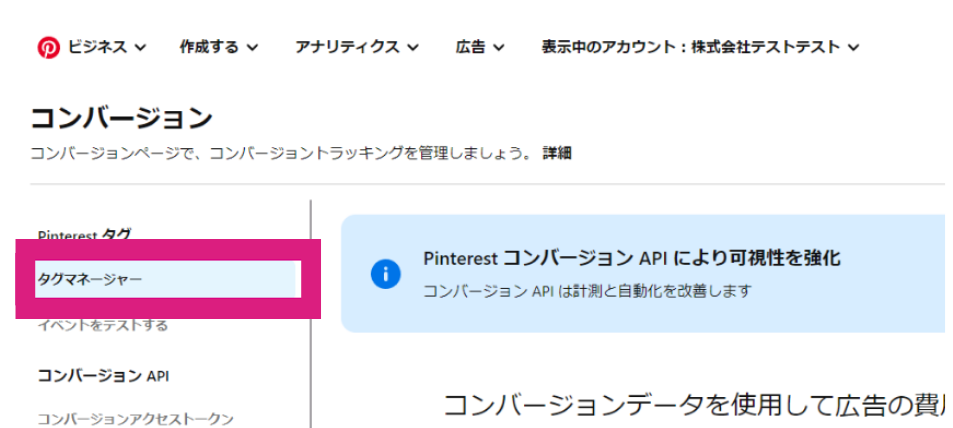Open コンバージョンアクセストークン in the sidebar
953x428 pixels.
point(135,418)
